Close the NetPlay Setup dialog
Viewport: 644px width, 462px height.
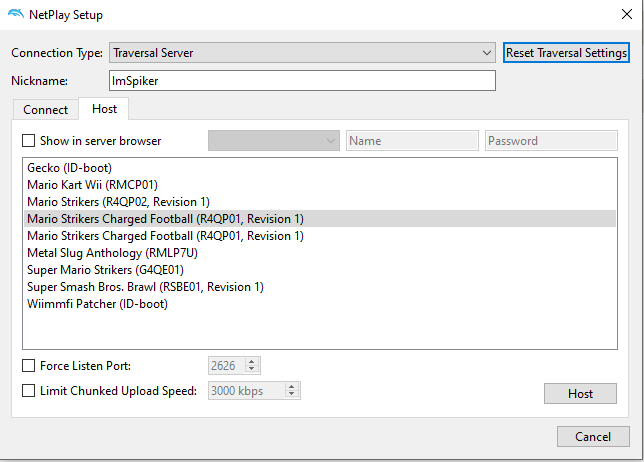(627, 14)
